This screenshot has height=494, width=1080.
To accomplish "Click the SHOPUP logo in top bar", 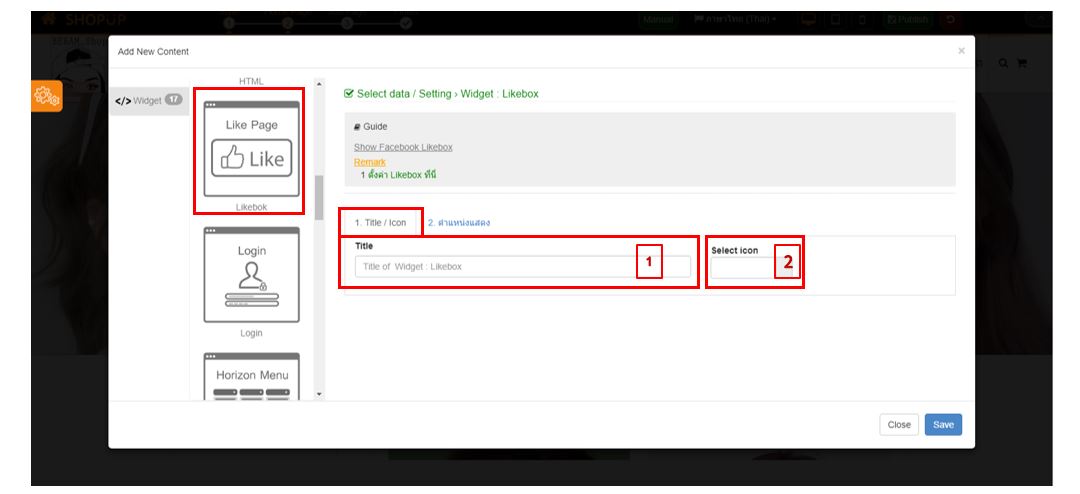I will 84,20.
